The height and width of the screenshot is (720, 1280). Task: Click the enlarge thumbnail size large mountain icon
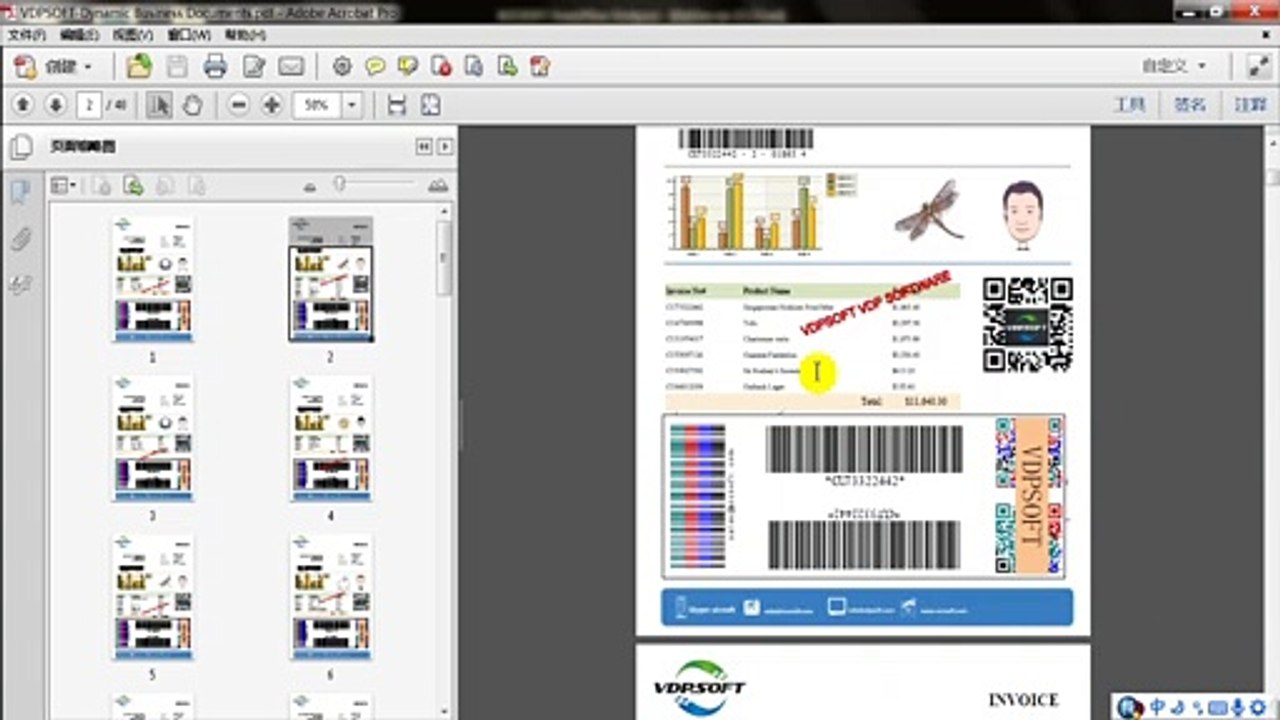(x=437, y=185)
